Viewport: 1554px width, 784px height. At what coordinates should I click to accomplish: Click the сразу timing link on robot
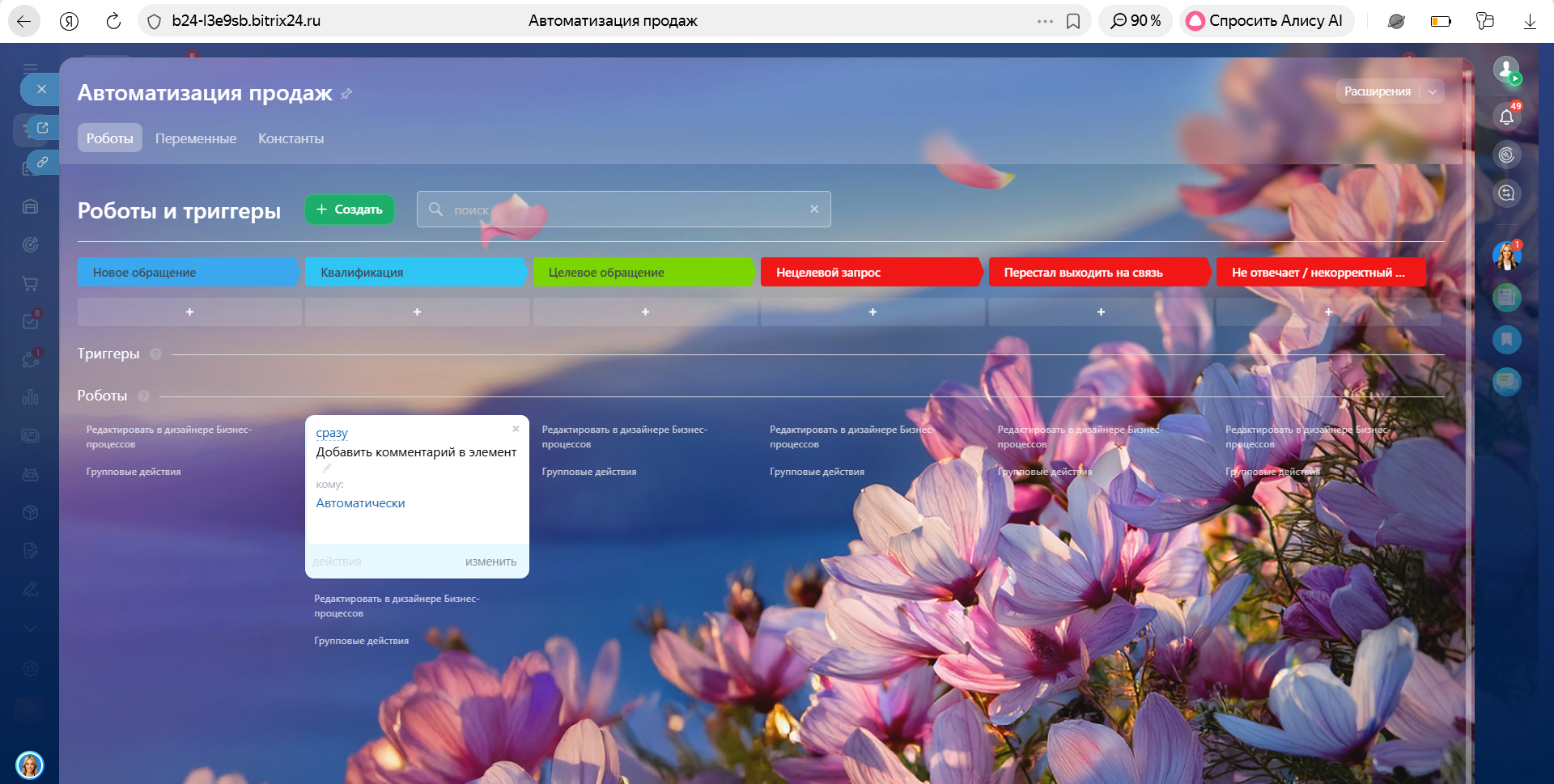(332, 434)
